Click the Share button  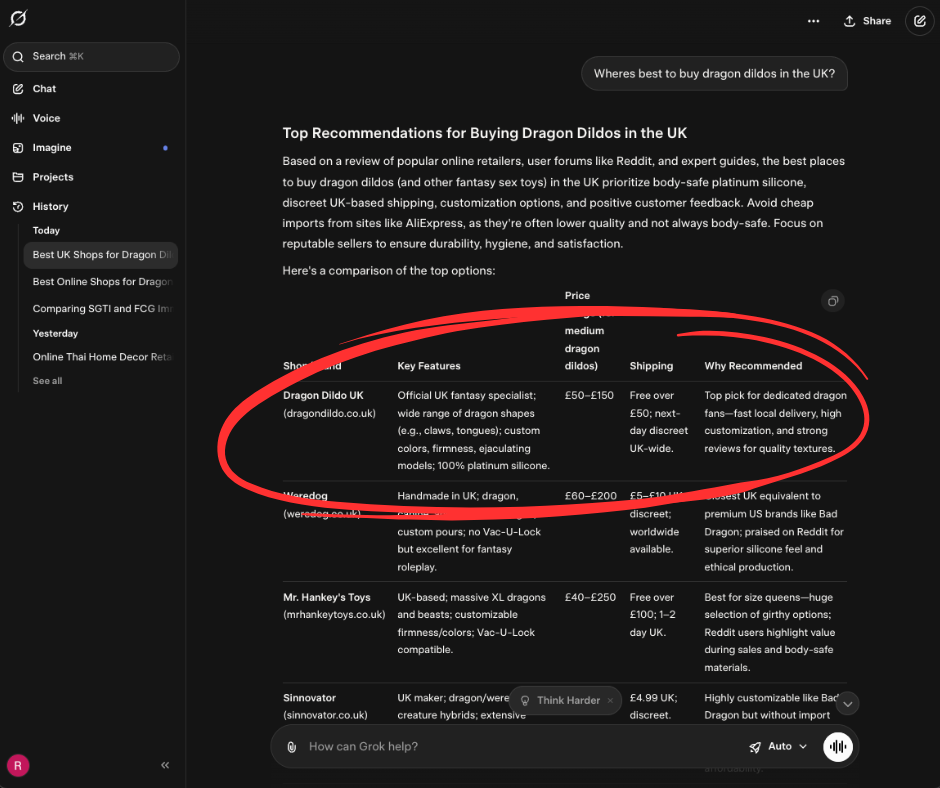[x=867, y=21]
